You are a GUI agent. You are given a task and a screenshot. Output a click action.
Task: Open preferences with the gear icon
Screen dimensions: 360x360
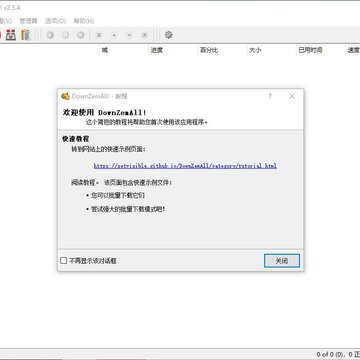pyautogui.click(x=169, y=35)
